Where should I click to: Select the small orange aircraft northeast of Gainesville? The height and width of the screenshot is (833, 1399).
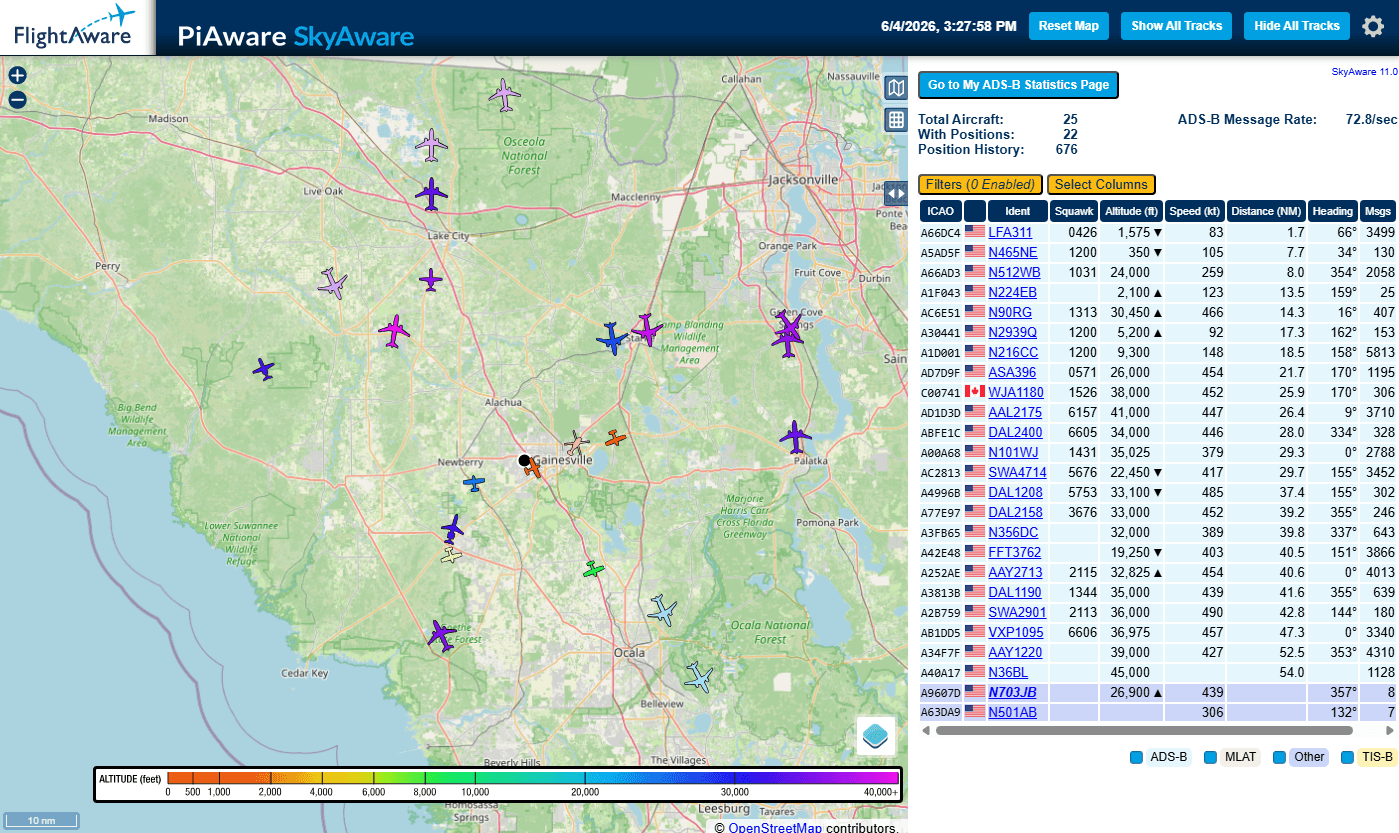[616, 438]
